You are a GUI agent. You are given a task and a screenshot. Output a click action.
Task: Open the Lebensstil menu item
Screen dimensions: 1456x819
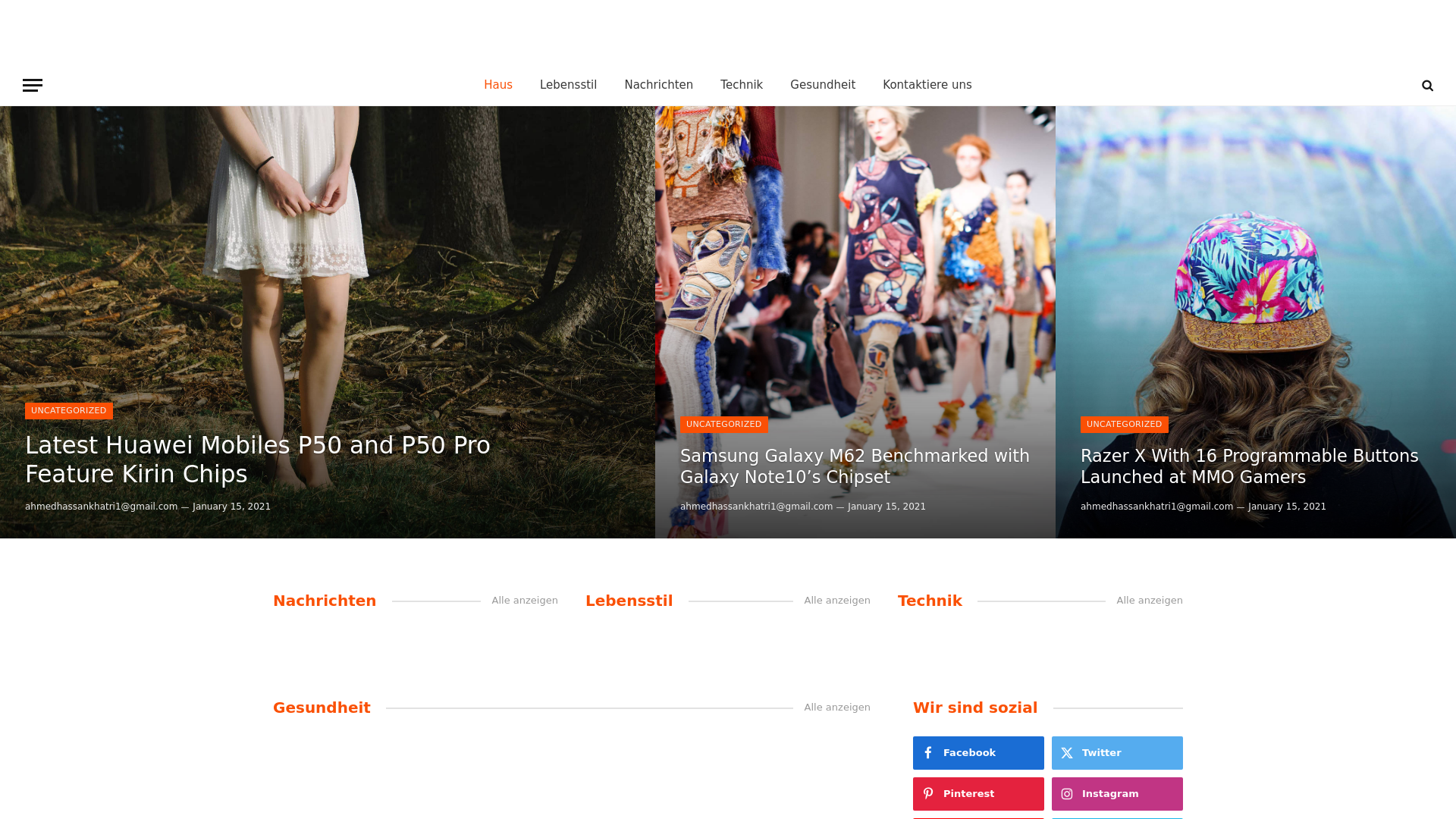click(568, 85)
